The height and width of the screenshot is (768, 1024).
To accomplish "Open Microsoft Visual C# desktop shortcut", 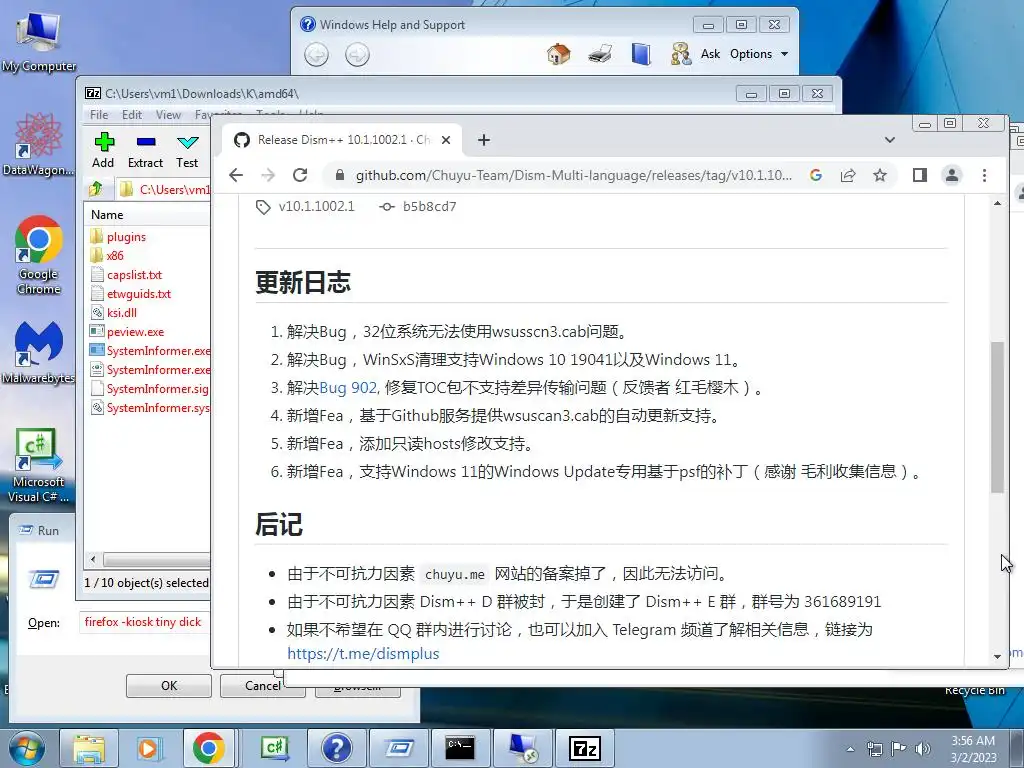I will pyautogui.click(x=39, y=465).
